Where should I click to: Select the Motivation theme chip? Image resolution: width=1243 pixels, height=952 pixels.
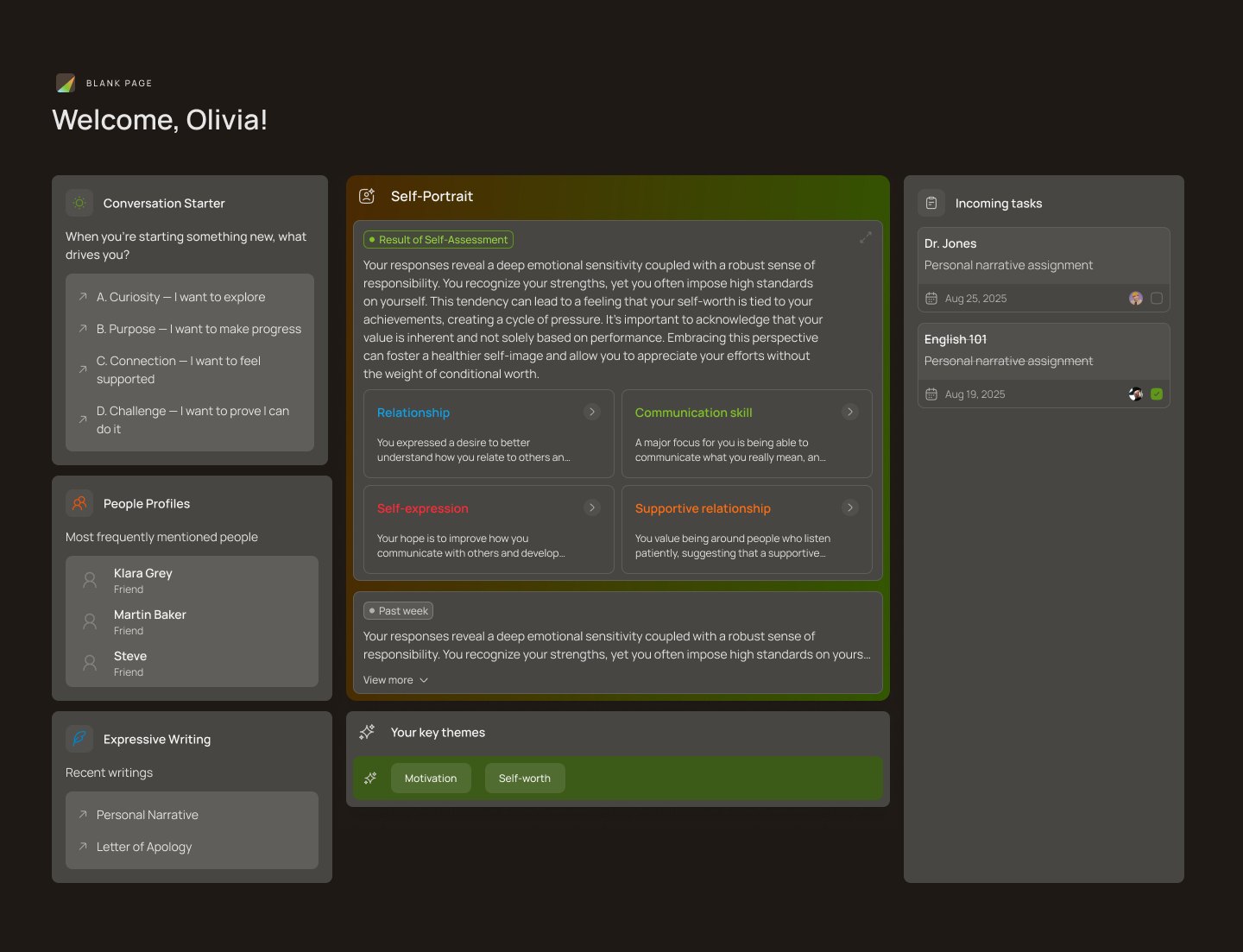pyautogui.click(x=431, y=778)
